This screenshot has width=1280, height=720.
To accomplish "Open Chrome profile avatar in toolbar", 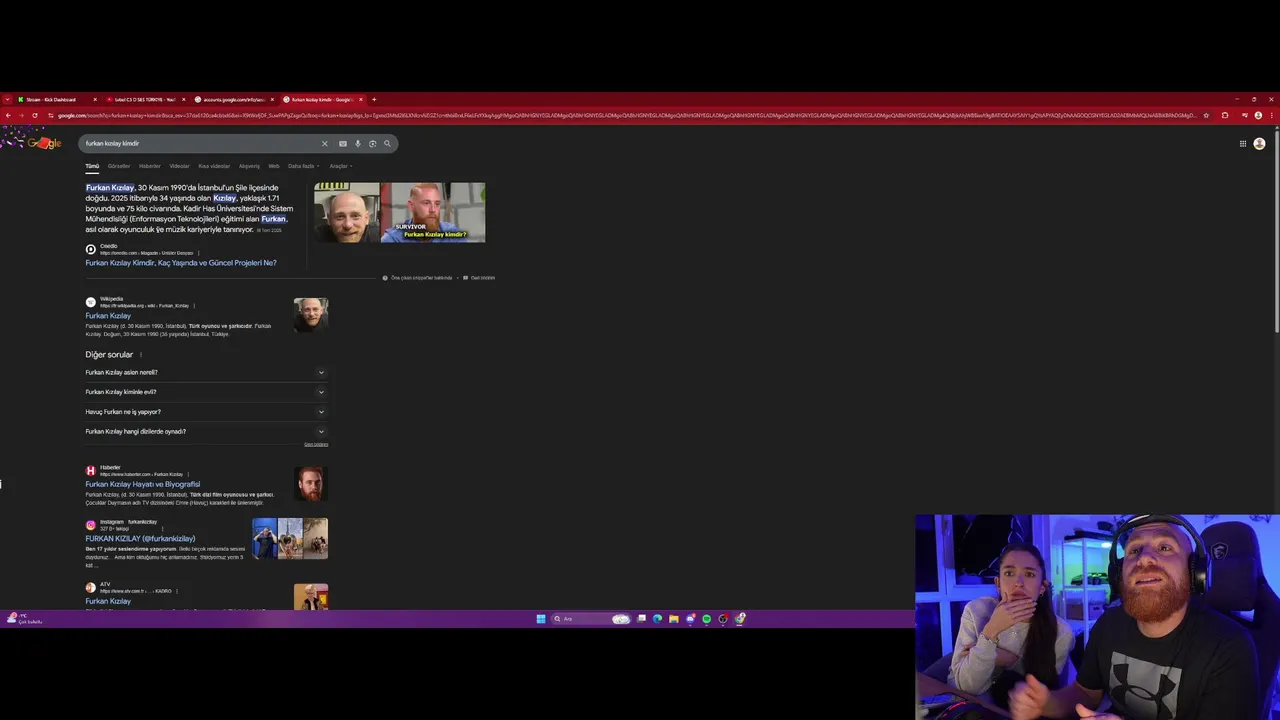I will tap(1258, 115).
